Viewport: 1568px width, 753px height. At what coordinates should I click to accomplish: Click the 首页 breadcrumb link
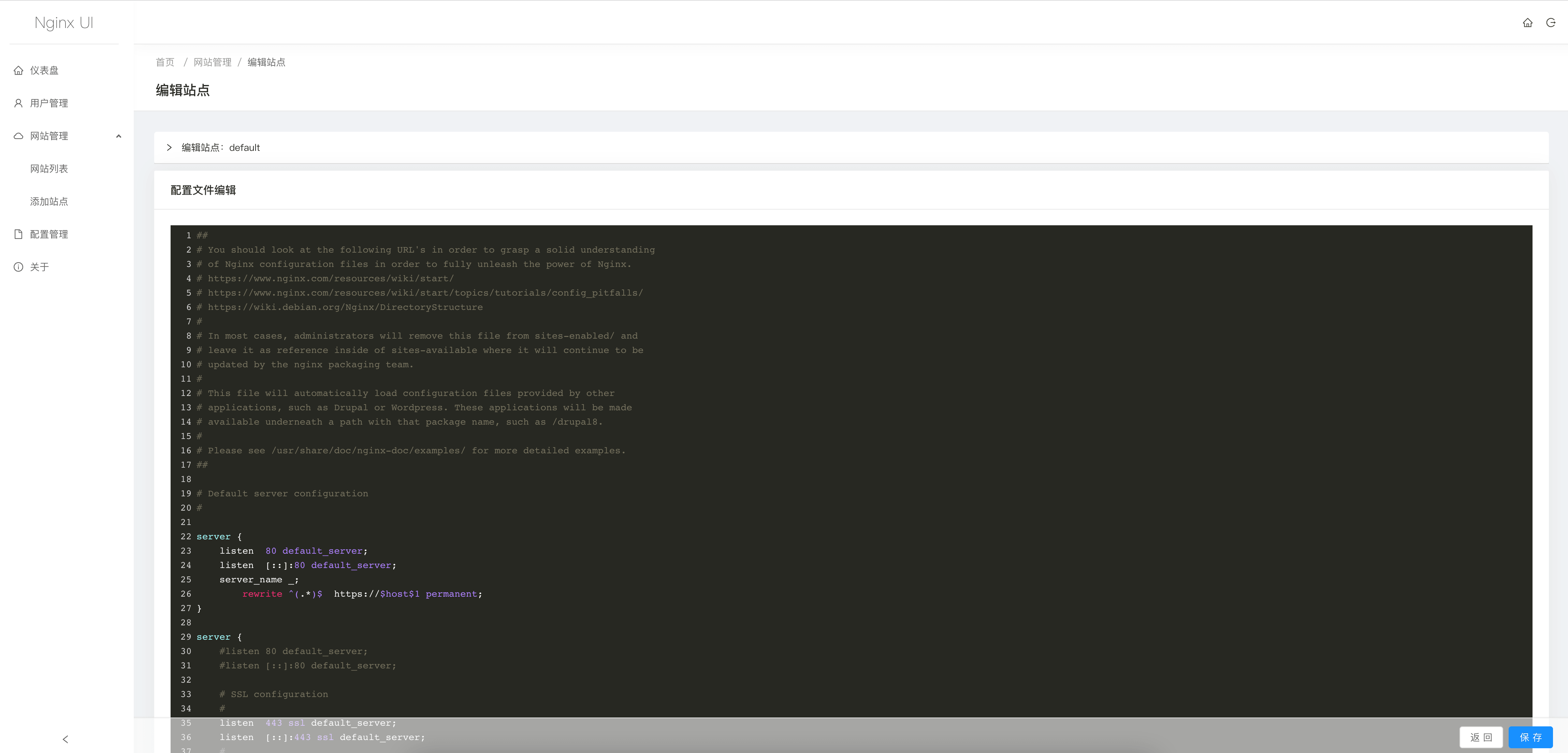[x=165, y=62]
